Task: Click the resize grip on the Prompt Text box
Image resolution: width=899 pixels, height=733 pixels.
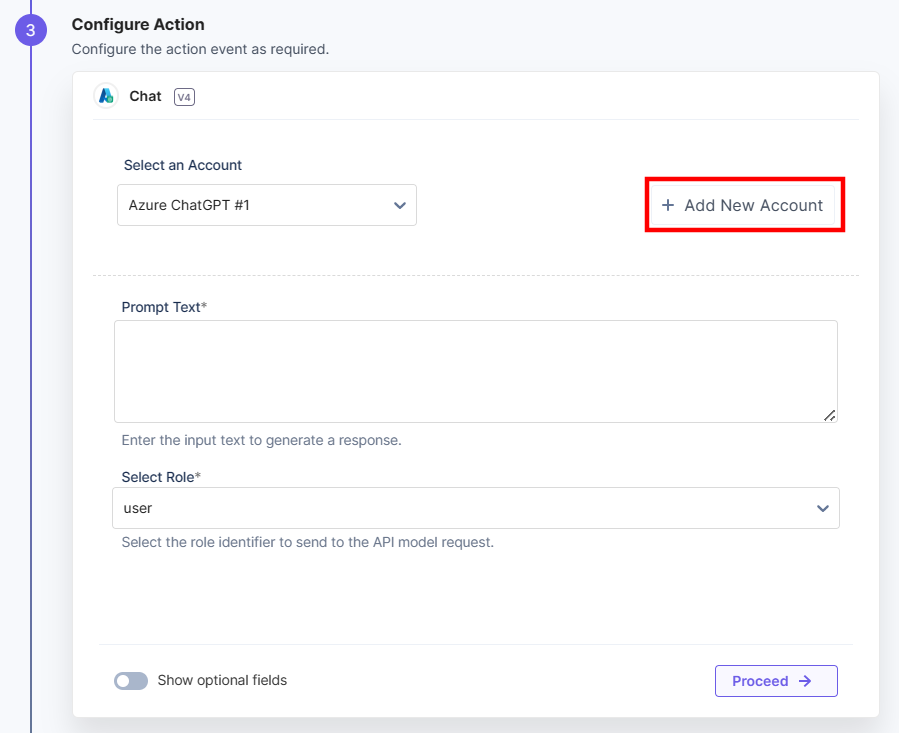Action: pos(830,416)
